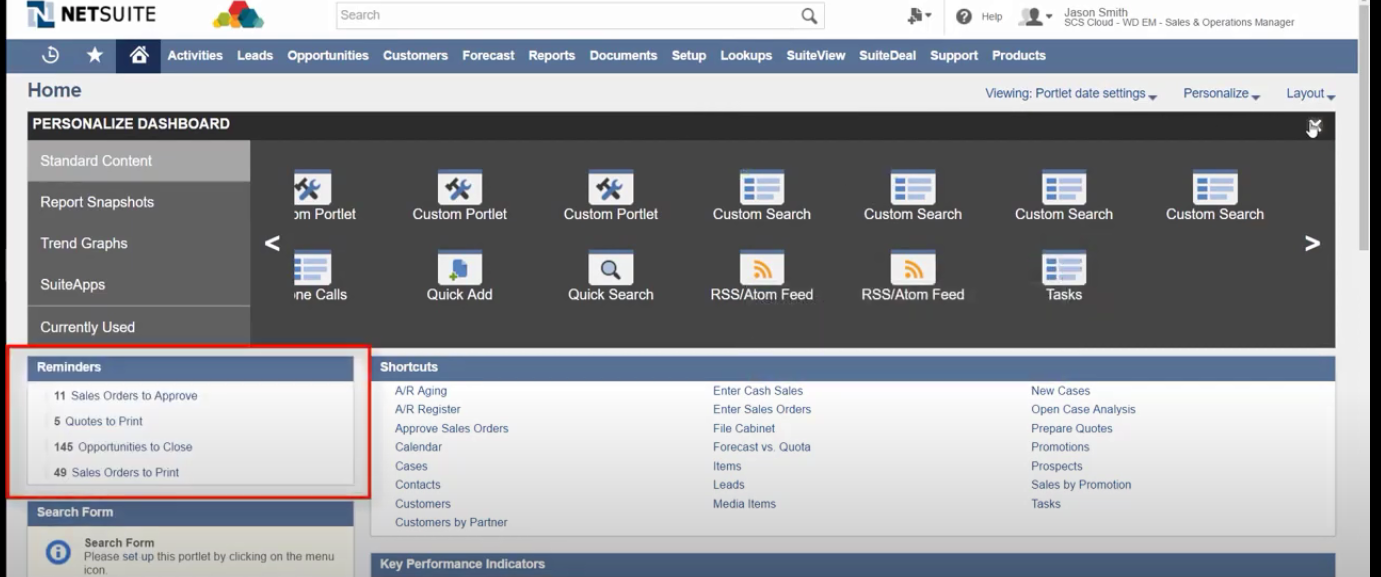Close the Personalize Dashboard panel
Screen dimensions: 1381x577
pos(1315,126)
